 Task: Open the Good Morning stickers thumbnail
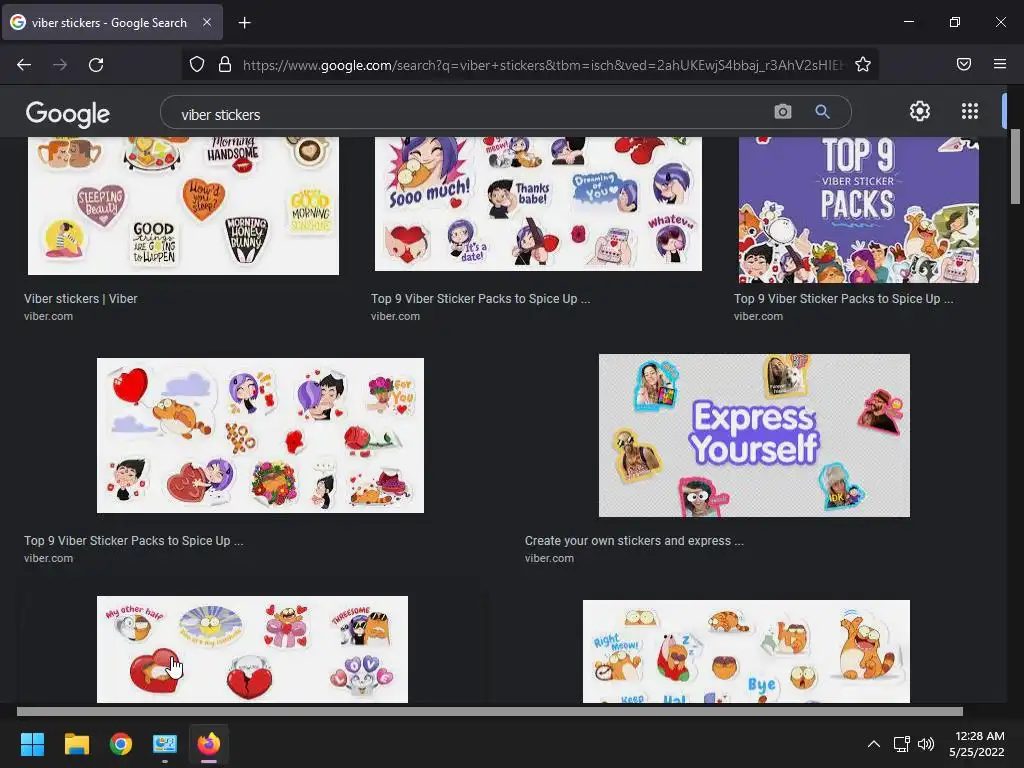(x=184, y=206)
